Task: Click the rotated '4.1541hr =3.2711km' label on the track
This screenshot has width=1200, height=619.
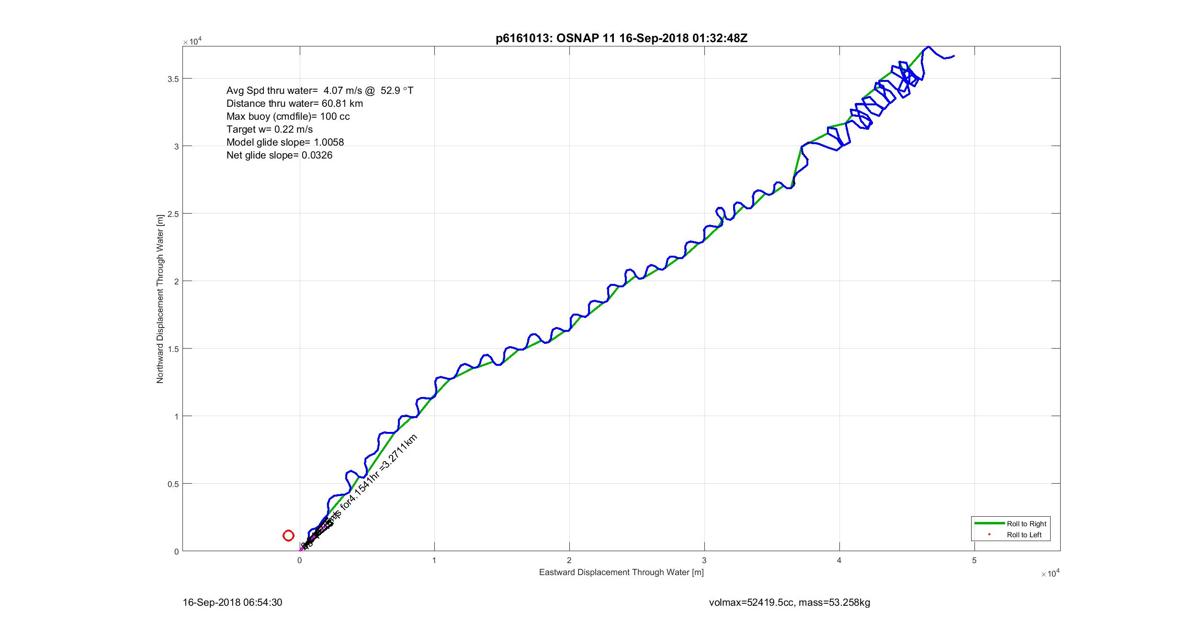Action: (385, 470)
